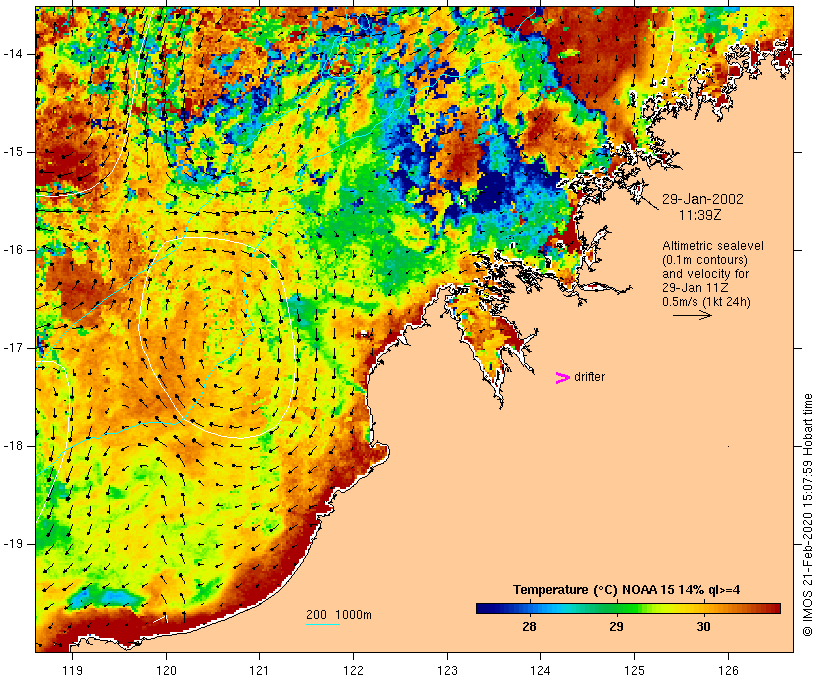Click longitude label 123
The image size is (820, 680).
coord(447,670)
